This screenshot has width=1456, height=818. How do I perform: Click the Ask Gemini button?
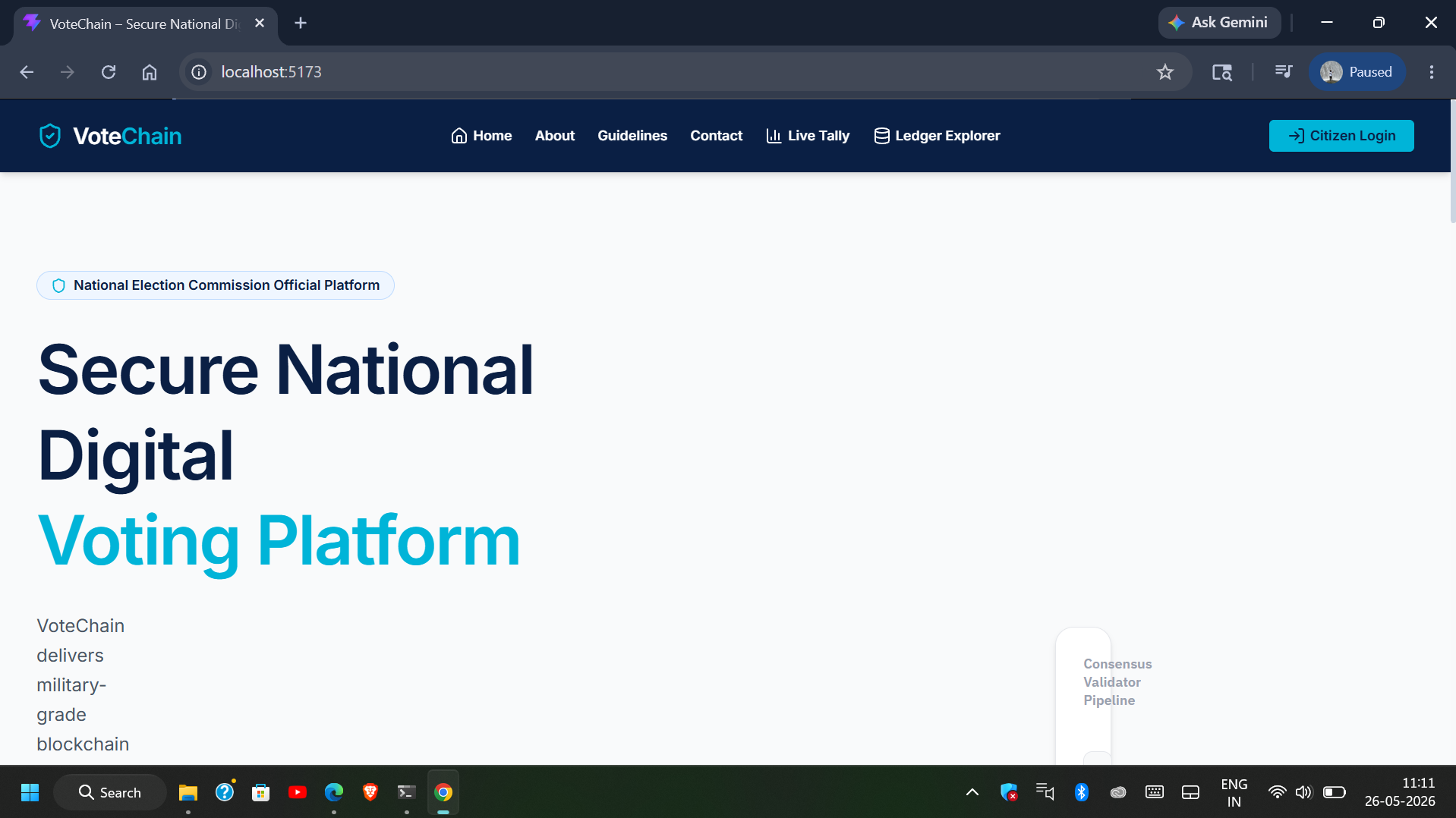1219,23
